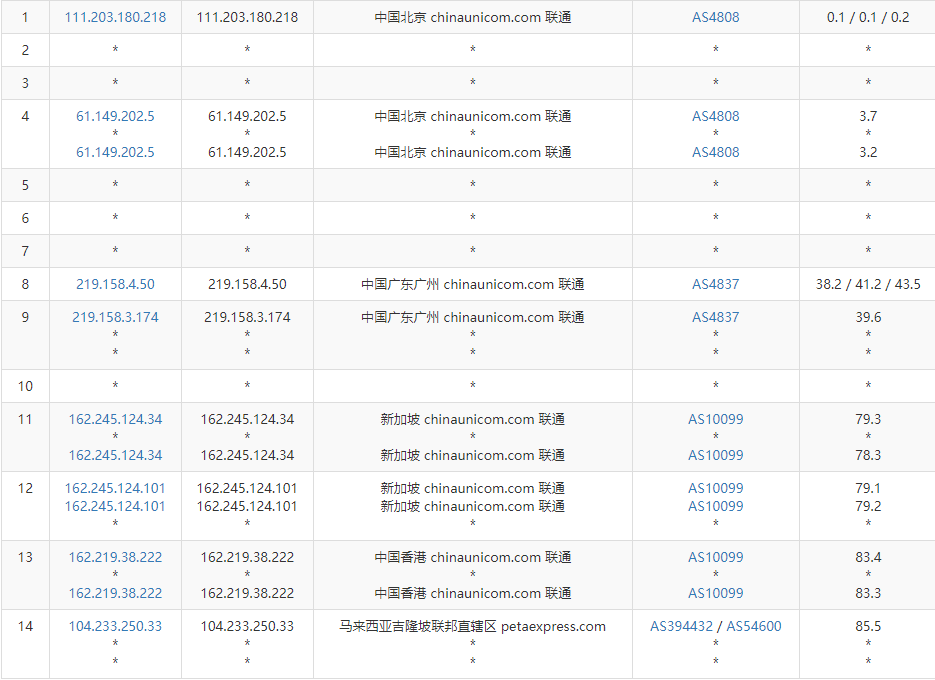This screenshot has width=935, height=680.
Task: Click hop number '8' cell
Action: tap(25, 284)
